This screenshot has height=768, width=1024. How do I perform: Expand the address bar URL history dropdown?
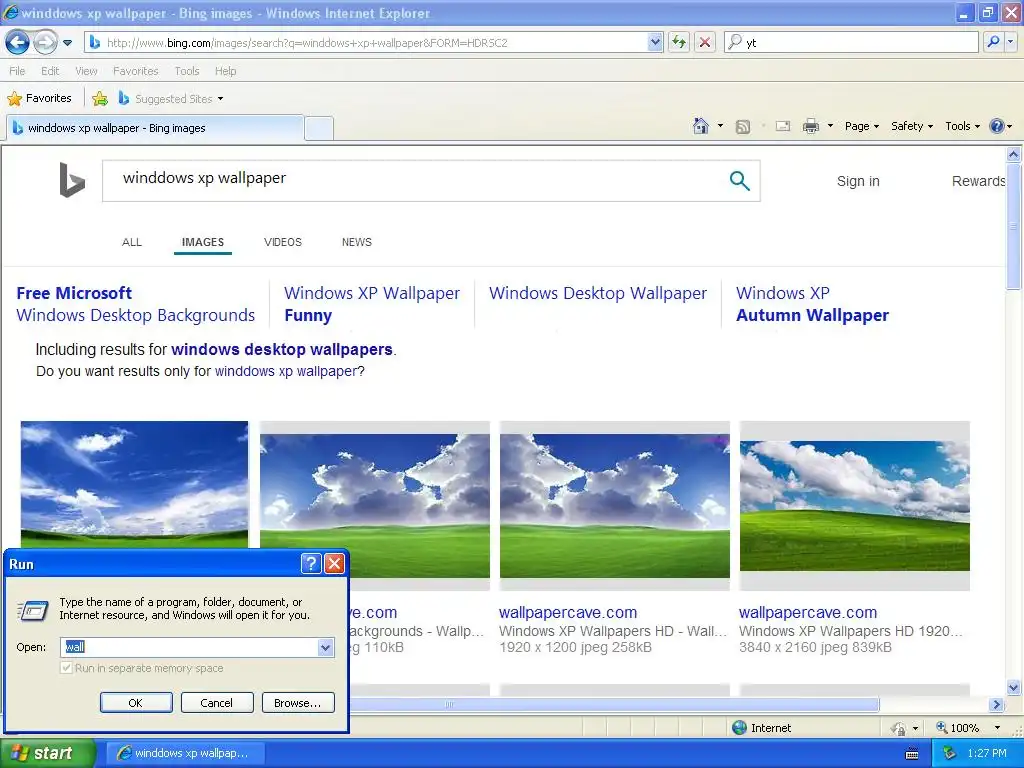tap(655, 42)
